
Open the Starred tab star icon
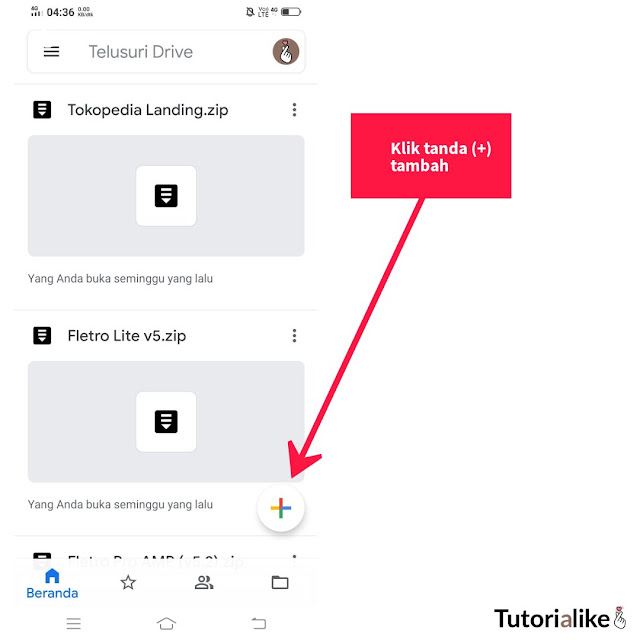(x=128, y=582)
